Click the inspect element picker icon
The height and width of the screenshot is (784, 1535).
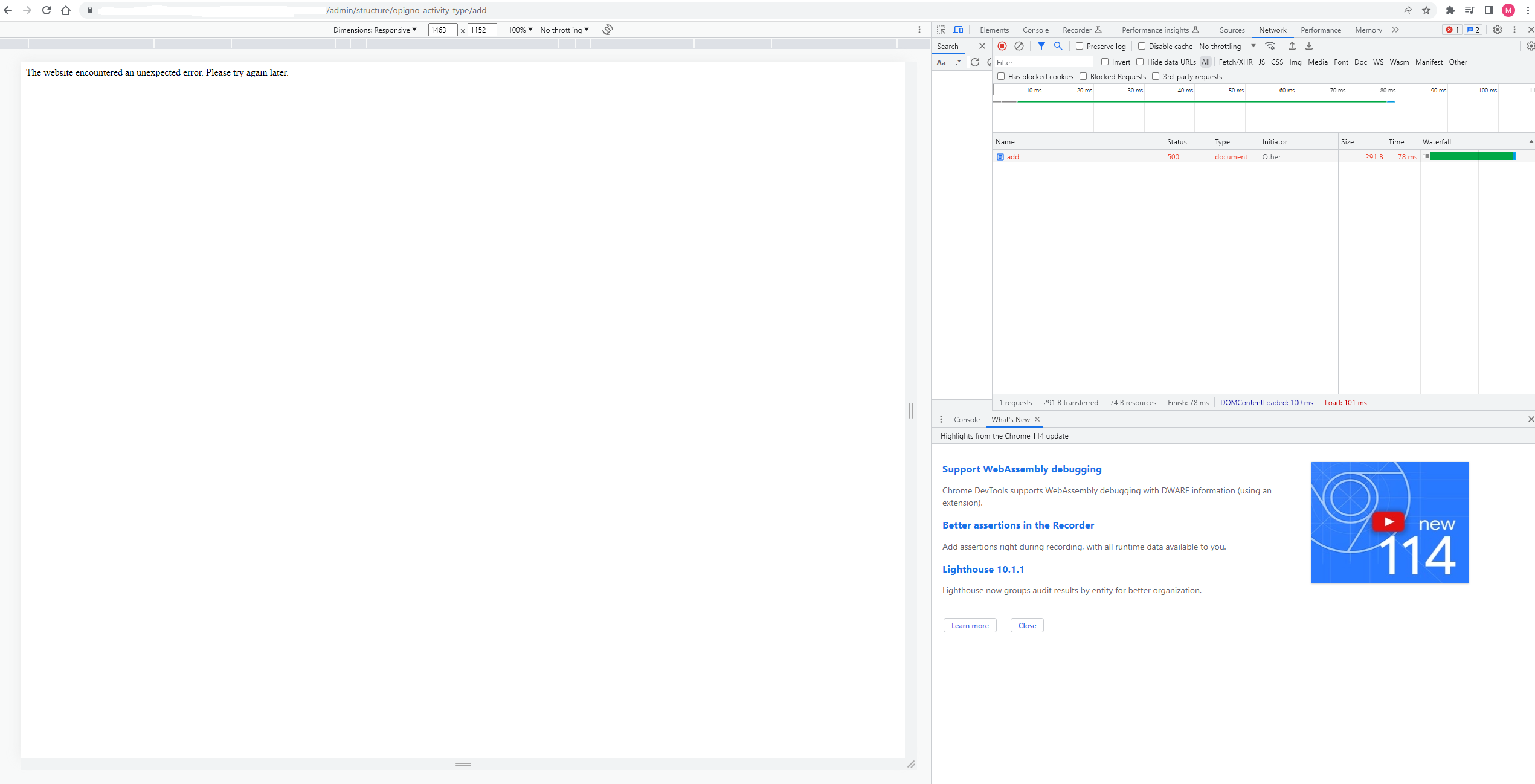(941, 30)
